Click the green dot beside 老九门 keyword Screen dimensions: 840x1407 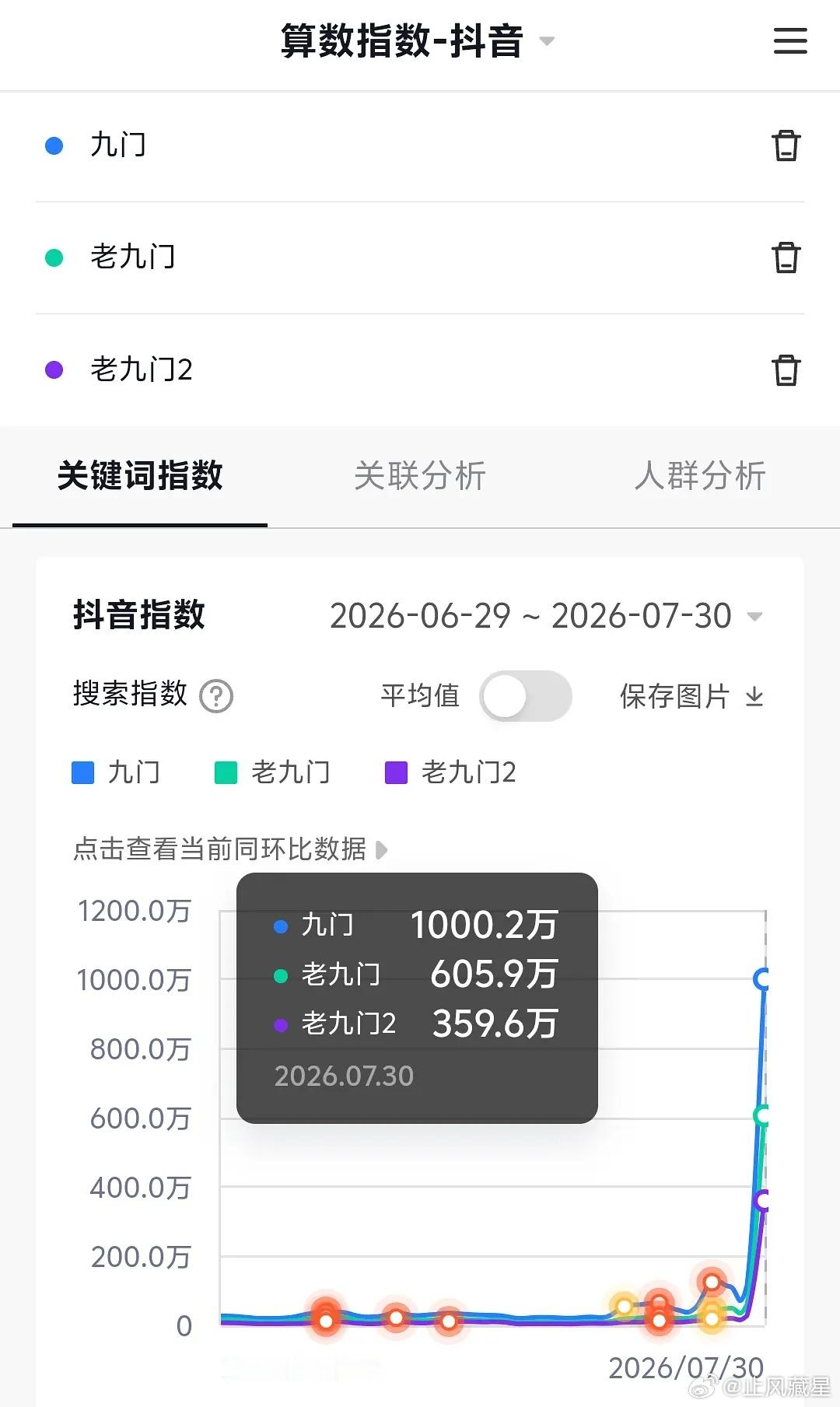[x=54, y=257]
